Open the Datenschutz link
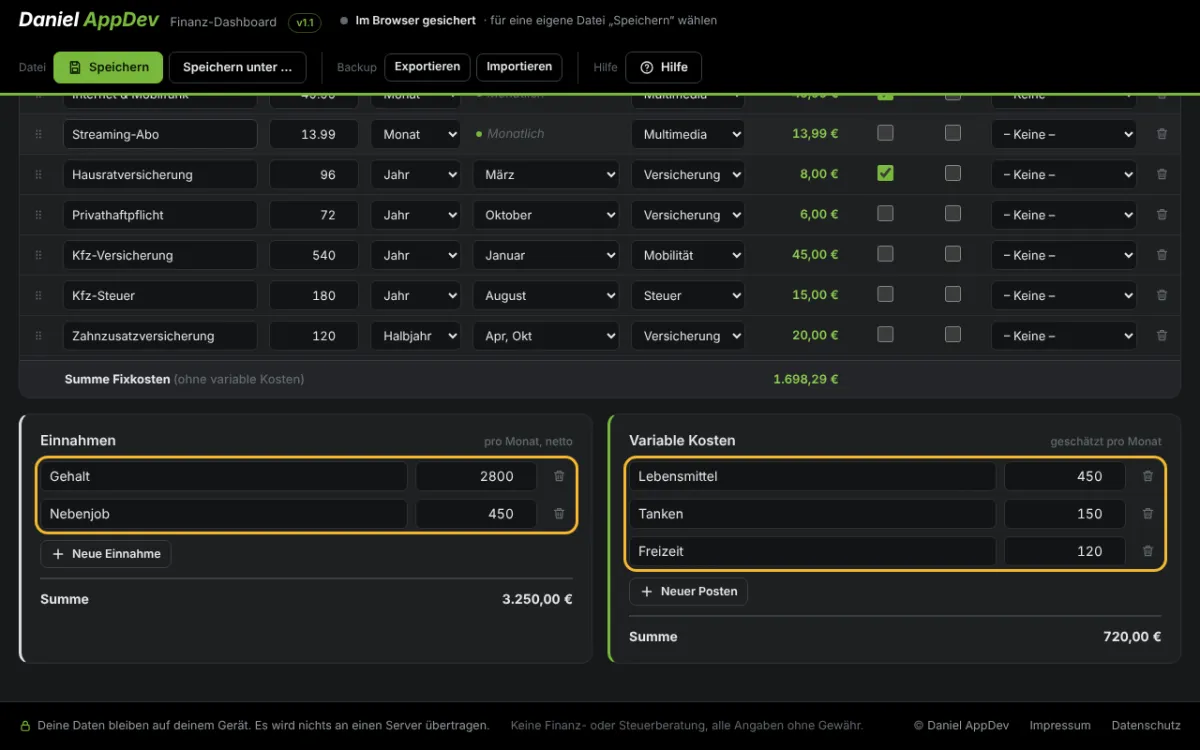 [1146, 725]
